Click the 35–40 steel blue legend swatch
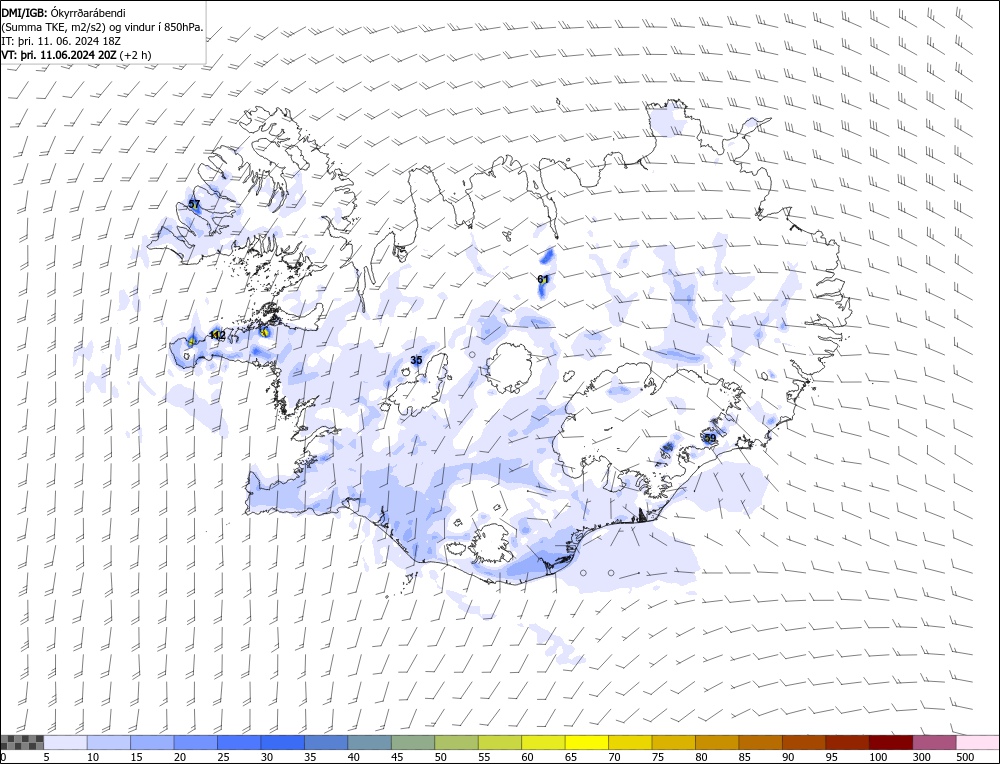The width and height of the screenshot is (1000, 764). point(327,742)
